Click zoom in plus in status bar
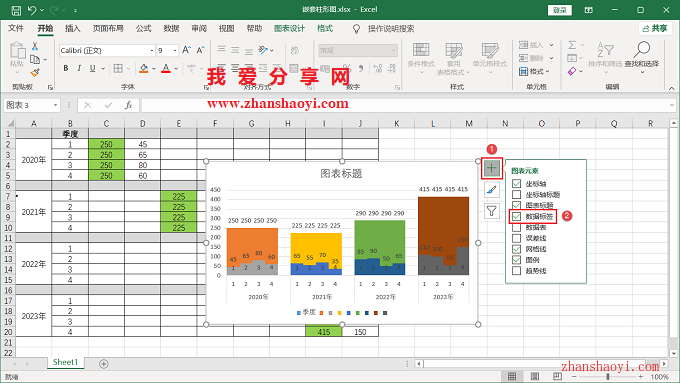This screenshot has width=680, height=383. 641,376
